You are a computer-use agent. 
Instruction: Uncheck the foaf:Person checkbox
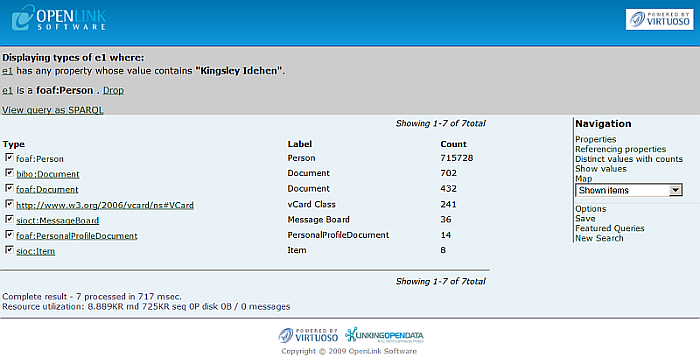click(9, 157)
